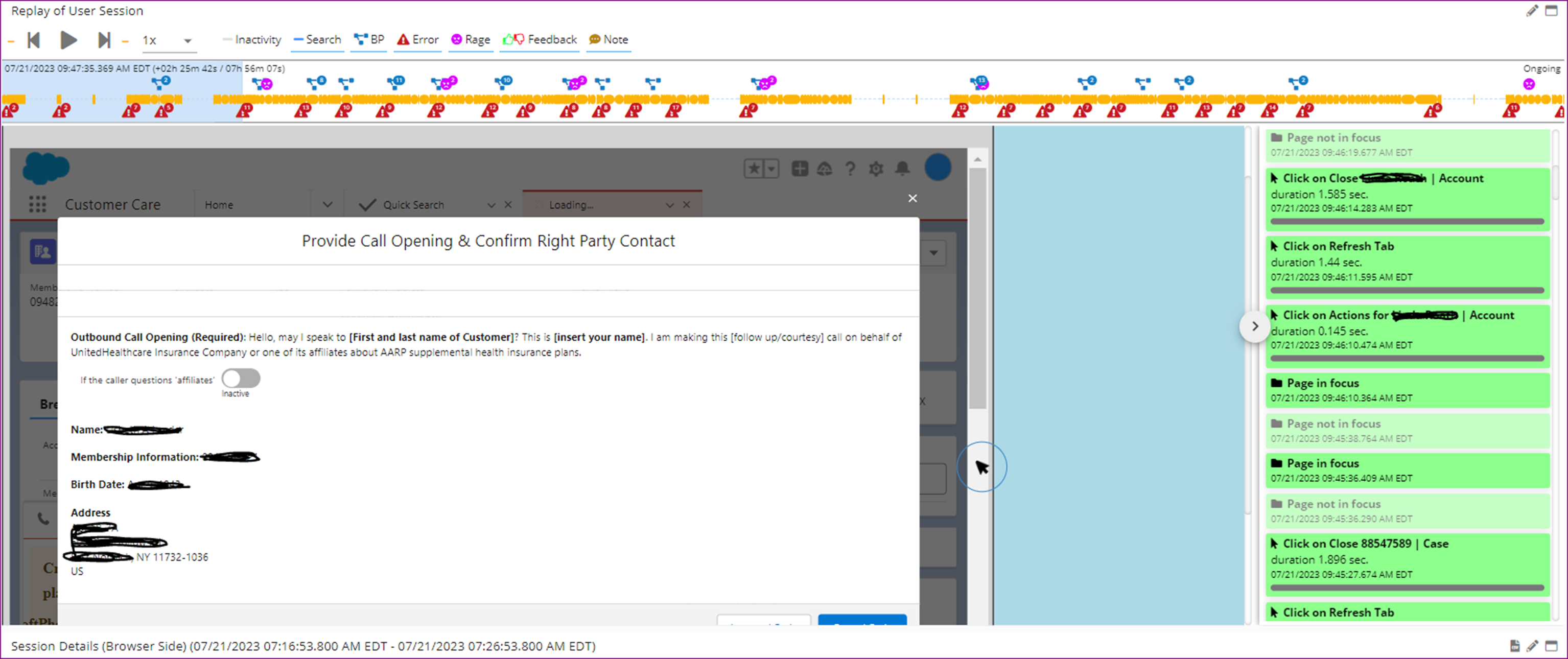The width and height of the screenshot is (1568, 659).
Task: Collapse the event panel with the chevron arrow
Action: (1254, 326)
